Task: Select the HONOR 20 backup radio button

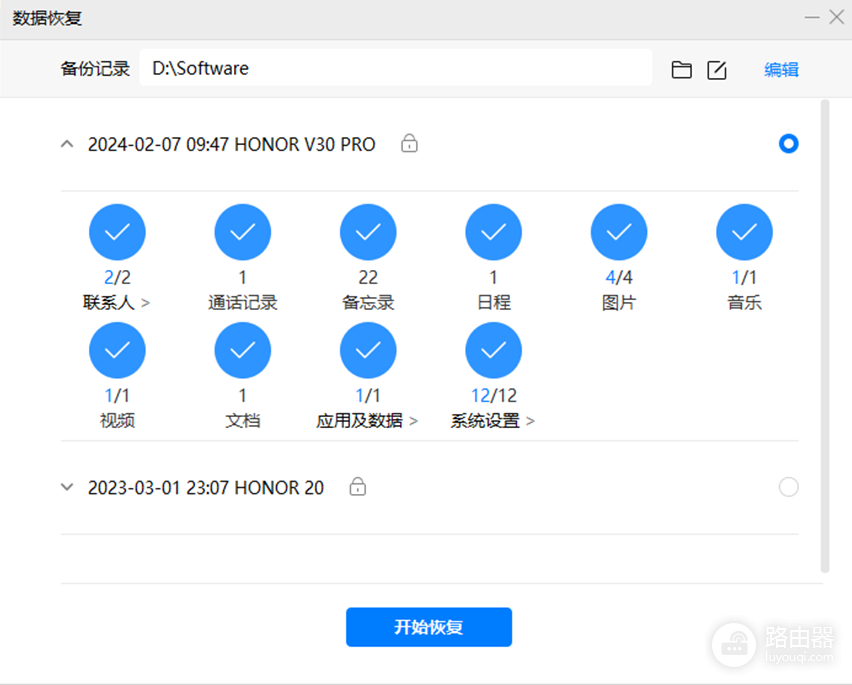Action: point(788,487)
